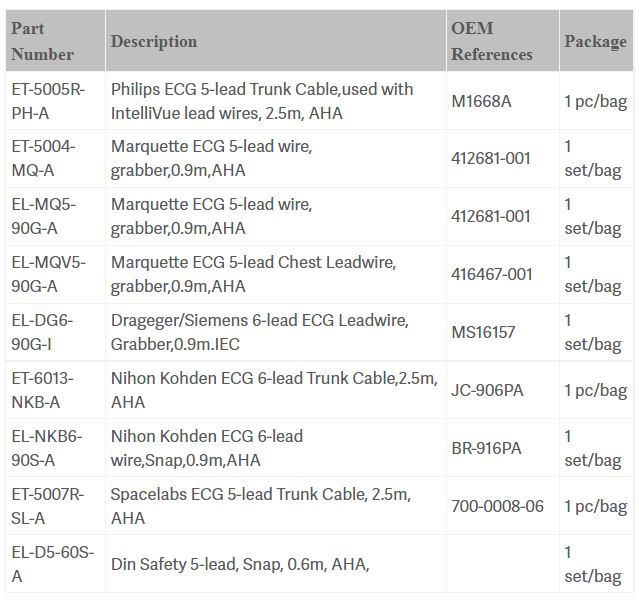Click the Package column header
Image resolution: width=639 pixels, height=601 pixels.
click(595, 41)
